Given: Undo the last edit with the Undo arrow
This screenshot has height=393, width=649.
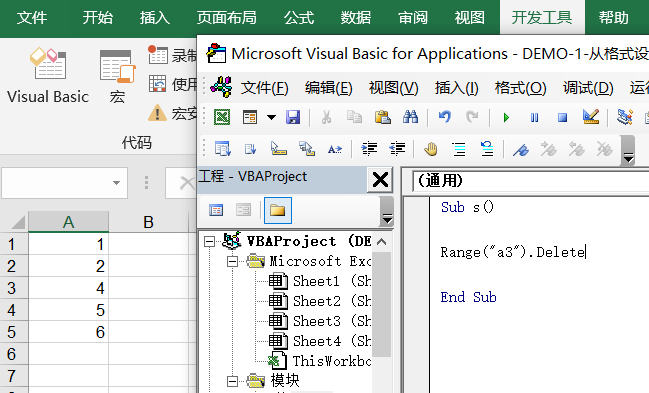Looking at the screenshot, I should [x=445, y=117].
